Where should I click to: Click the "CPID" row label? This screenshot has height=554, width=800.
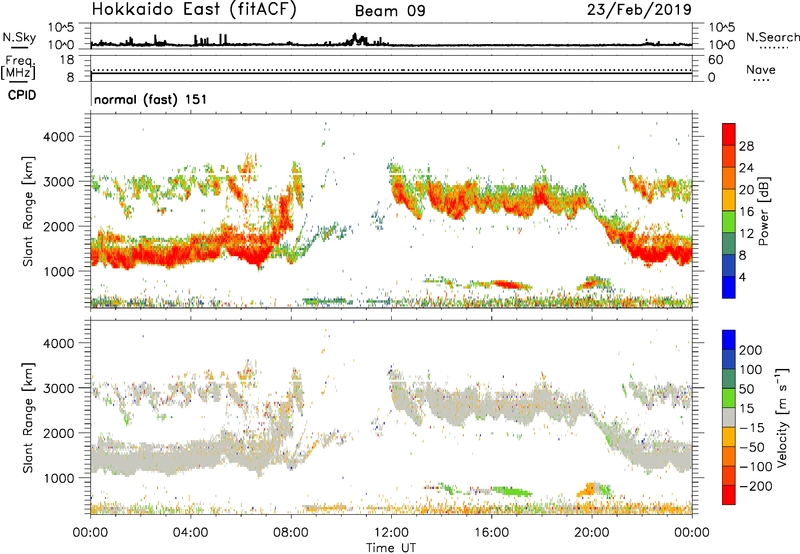(22, 95)
